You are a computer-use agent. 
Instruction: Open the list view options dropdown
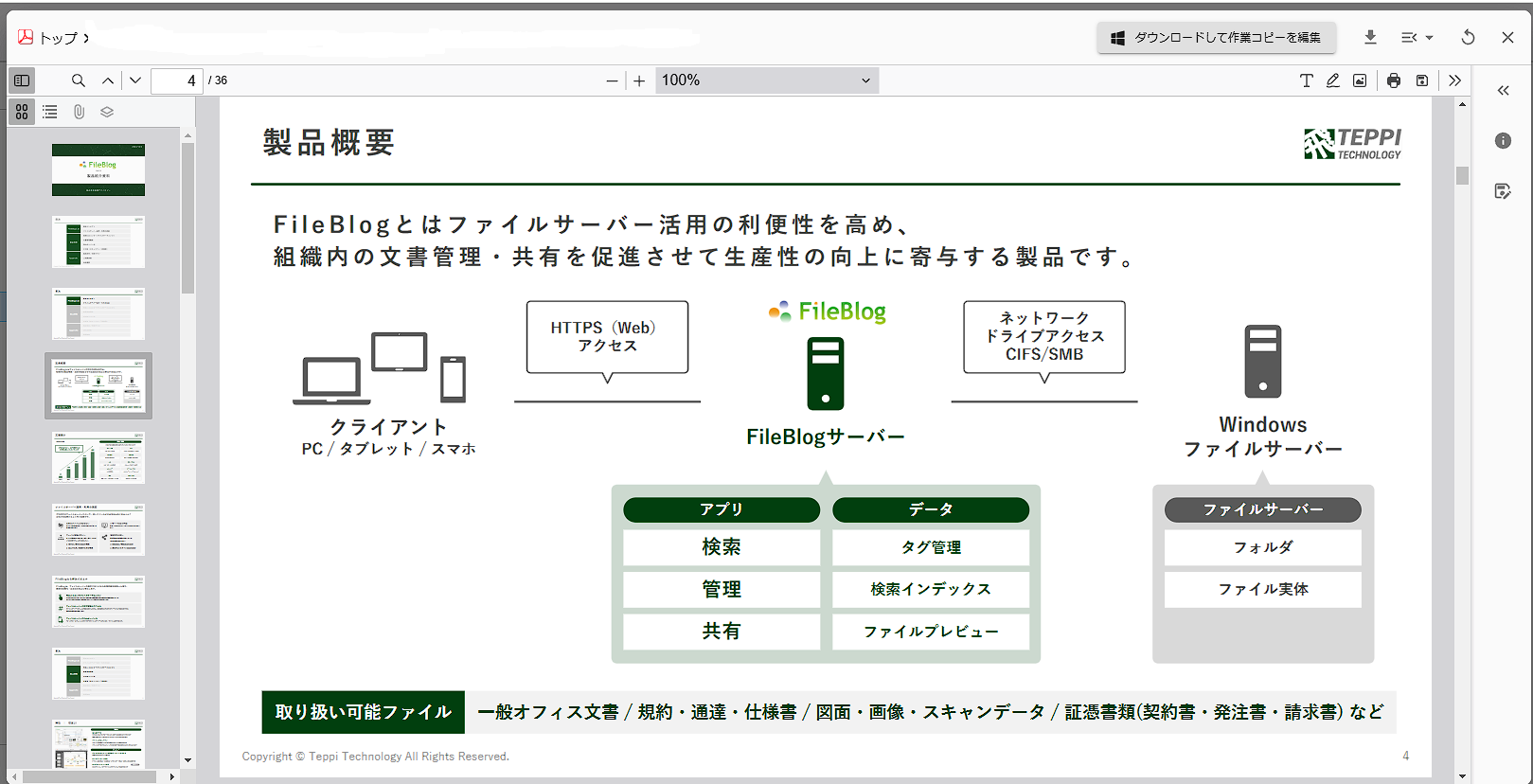click(1417, 37)
